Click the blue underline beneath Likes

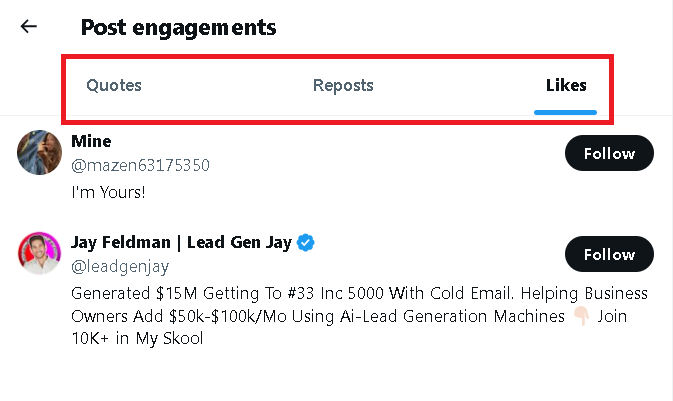[566, 111]
